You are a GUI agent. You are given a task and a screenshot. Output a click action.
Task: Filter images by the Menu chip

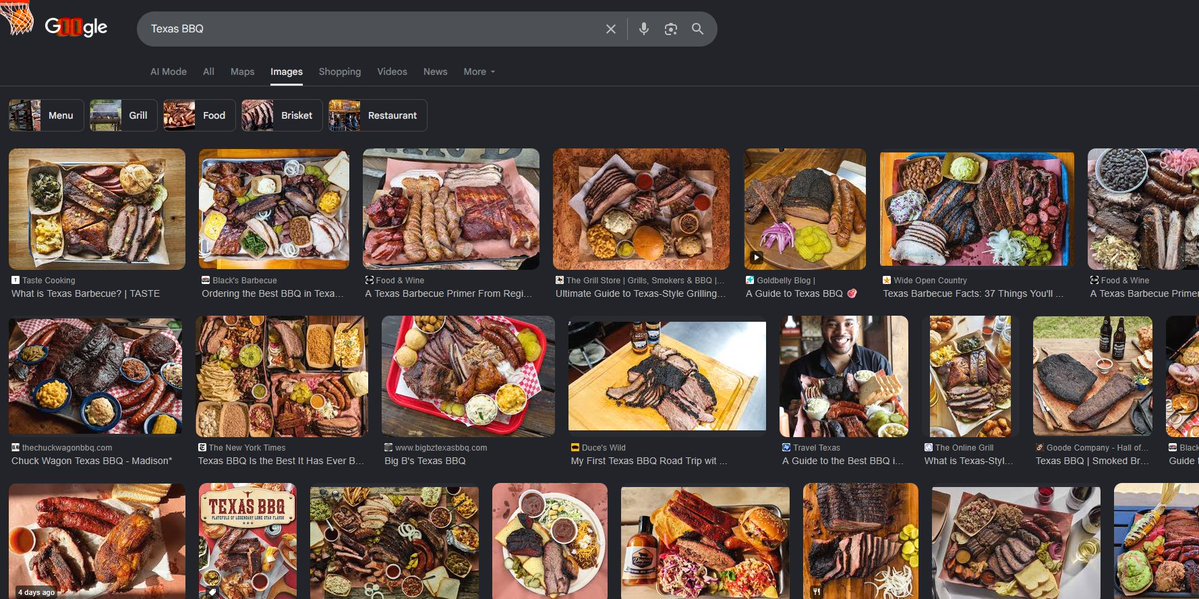click(46, 116)
